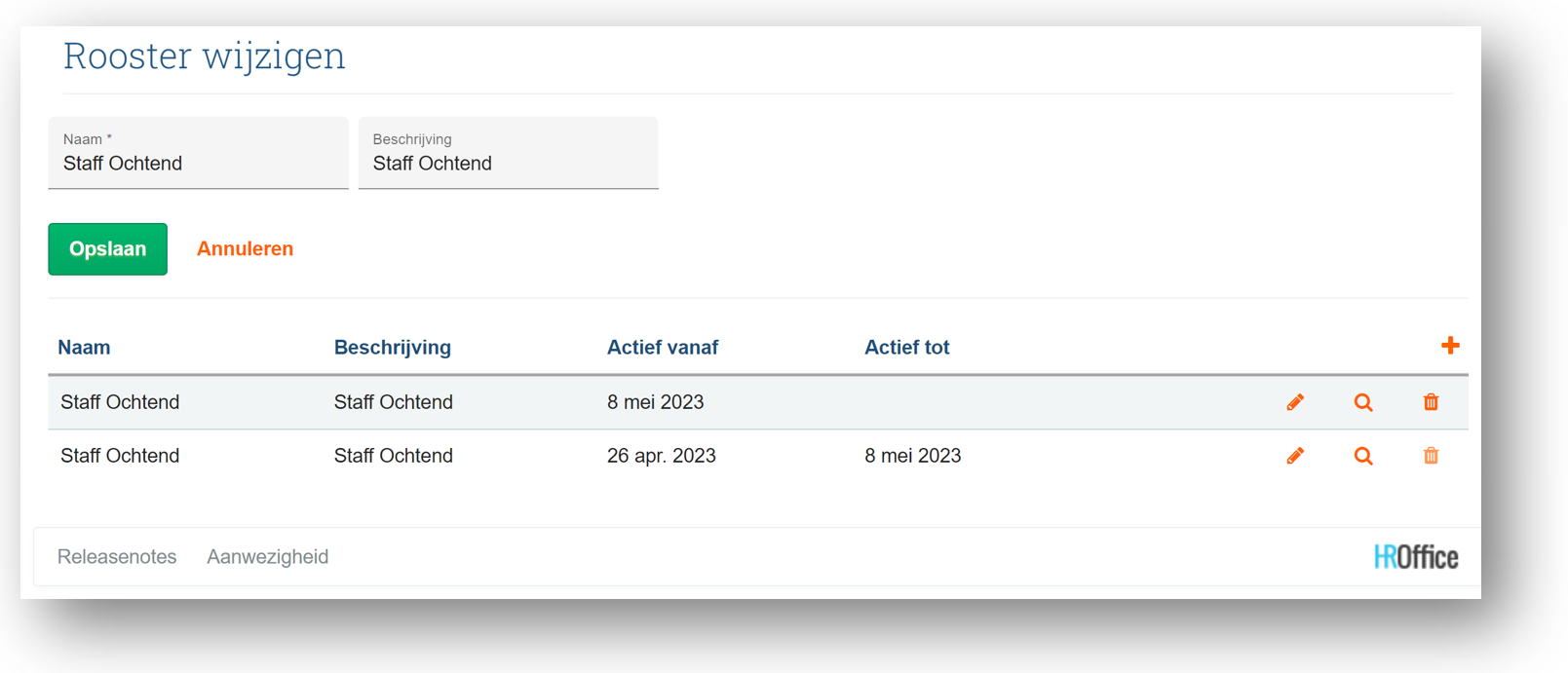Select the 8 mei 2023 Actief tot cell
Image resolution: width=1568 pixels, height=673 pixels.
(x=912, y=456)
